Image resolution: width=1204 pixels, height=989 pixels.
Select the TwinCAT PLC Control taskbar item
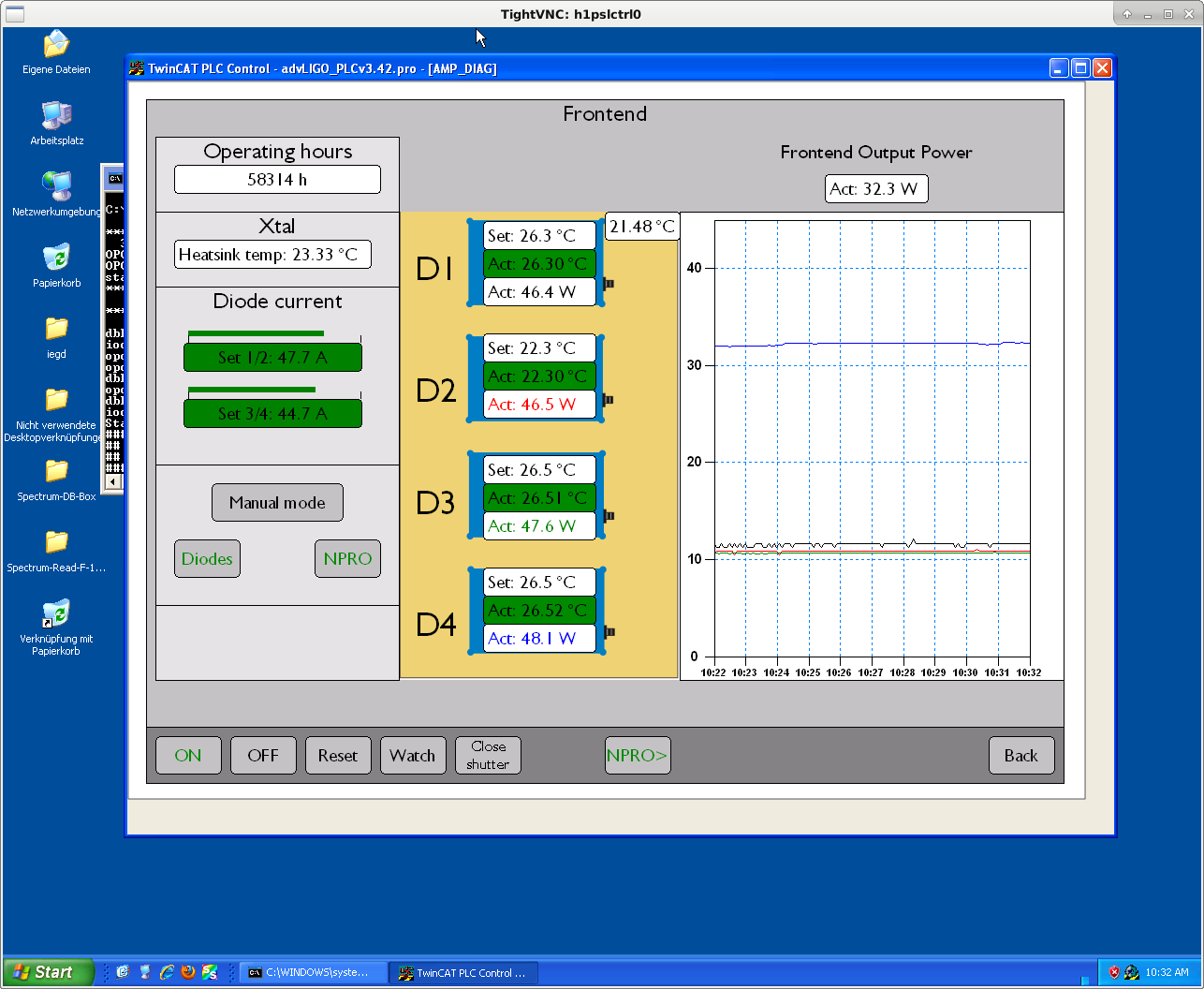[x=463, y=973]
